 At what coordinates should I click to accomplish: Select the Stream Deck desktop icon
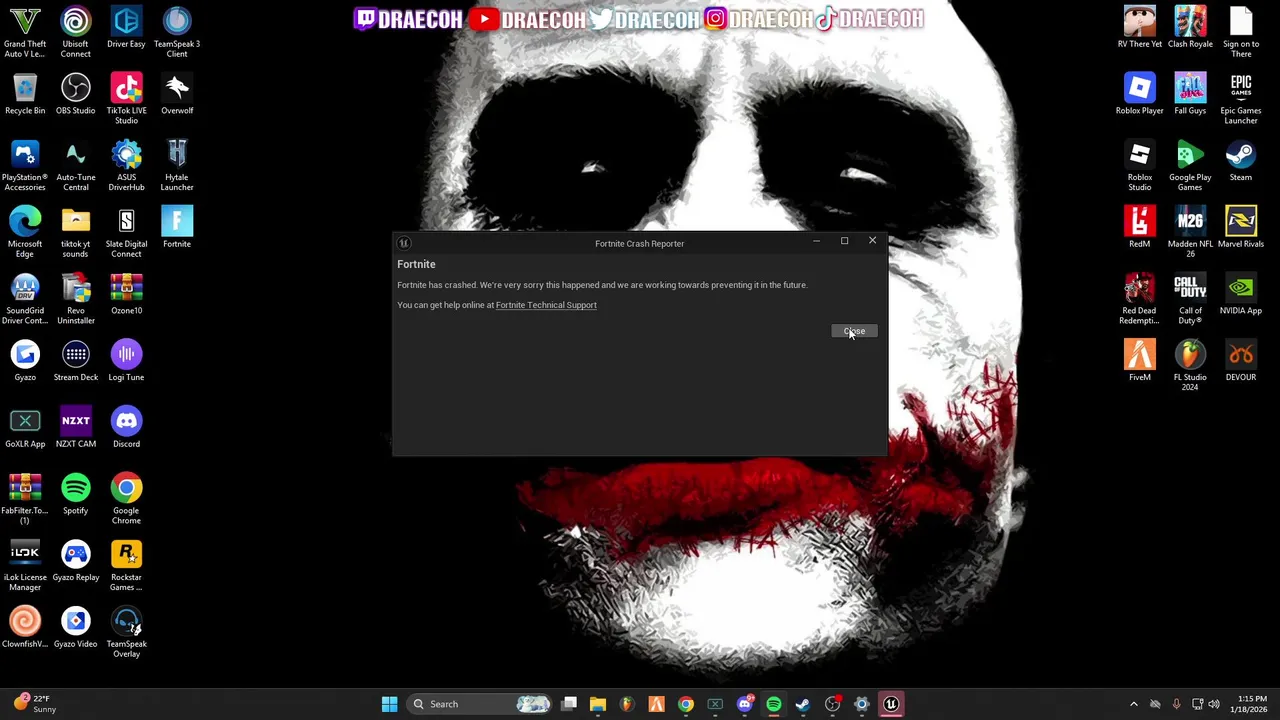point(76,361)
